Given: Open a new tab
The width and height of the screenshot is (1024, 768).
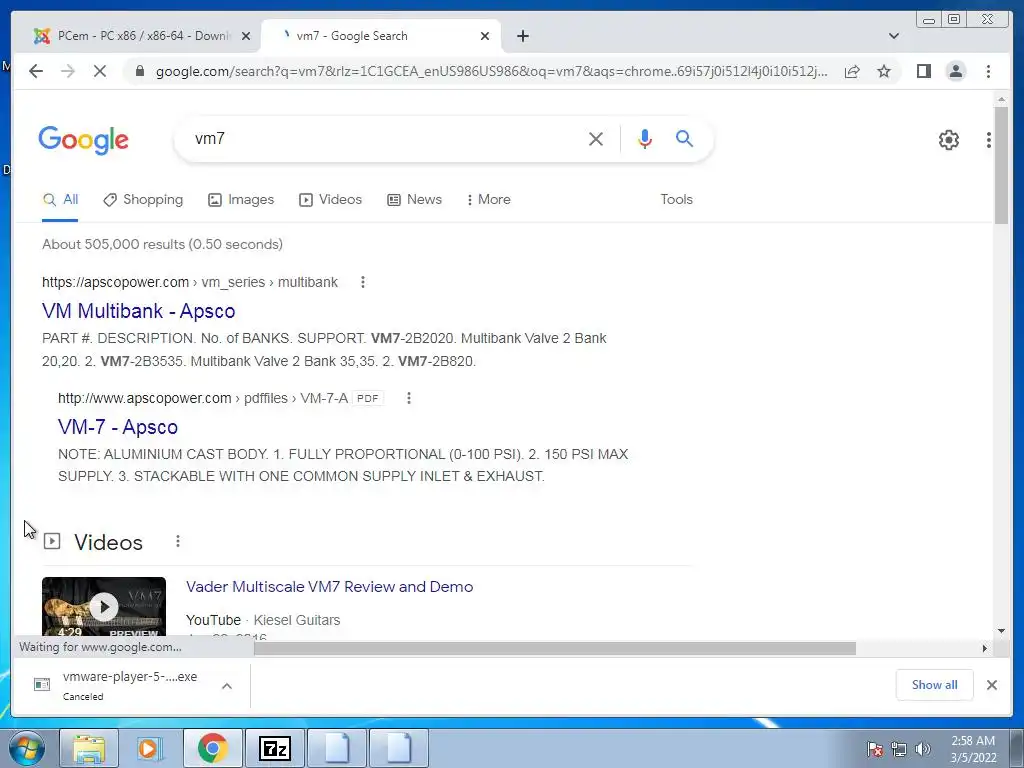Looking at the screenshot, I should click(x=522, y=36).
